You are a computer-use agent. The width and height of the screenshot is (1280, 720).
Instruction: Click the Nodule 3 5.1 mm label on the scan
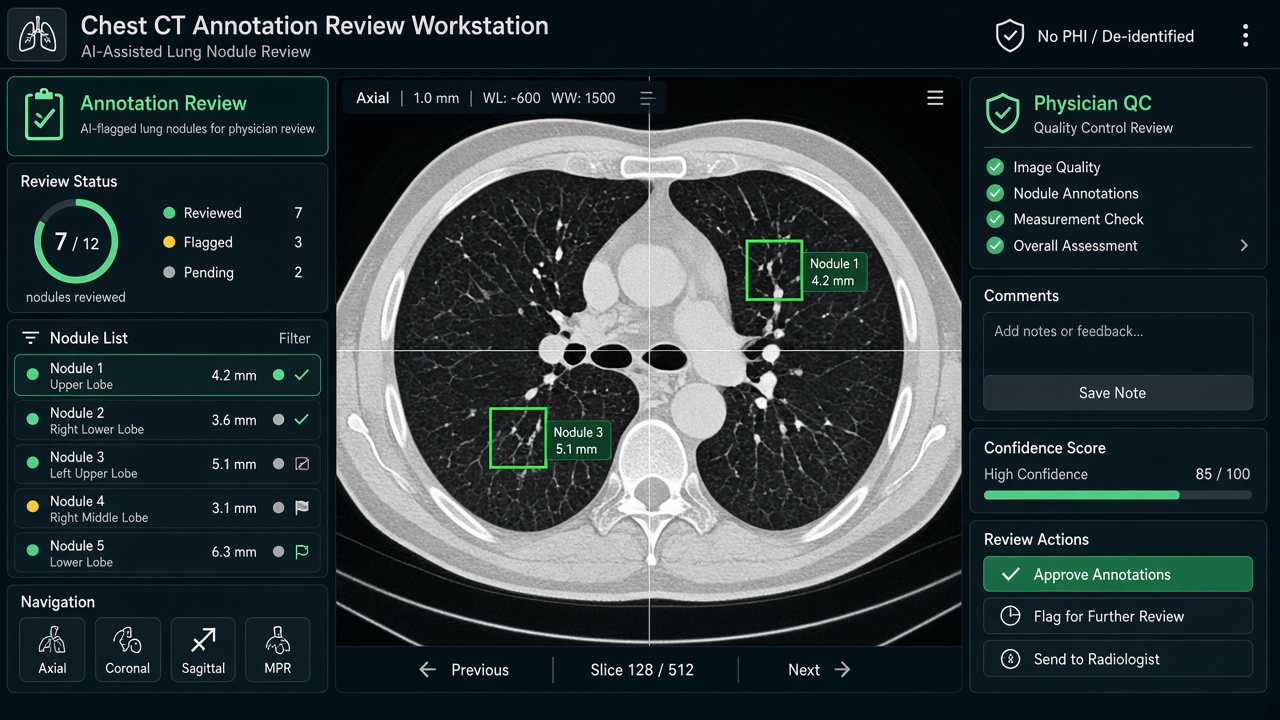578,441
